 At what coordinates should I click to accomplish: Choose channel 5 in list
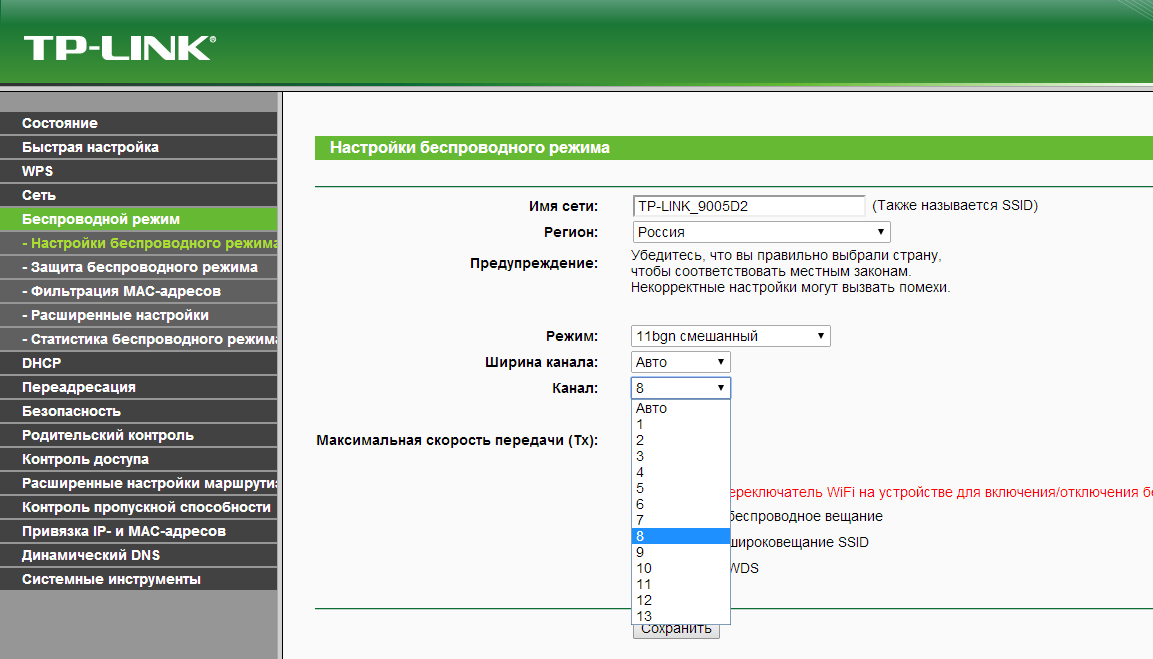pos(681,488)
